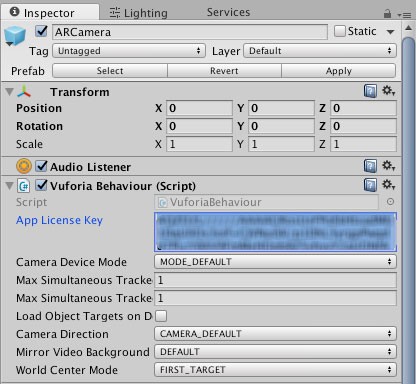Screen dimensions: 416x384
Task: Open the Static flags dropdown arrow
Action: tap(390, 32)
